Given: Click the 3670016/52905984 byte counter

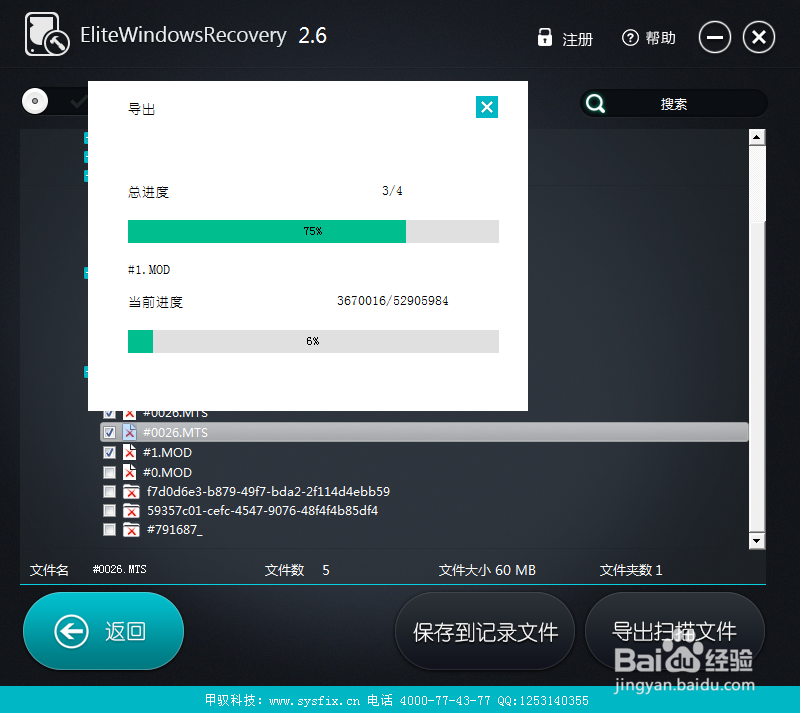Looking at the screenshot, I should point(392,301).
